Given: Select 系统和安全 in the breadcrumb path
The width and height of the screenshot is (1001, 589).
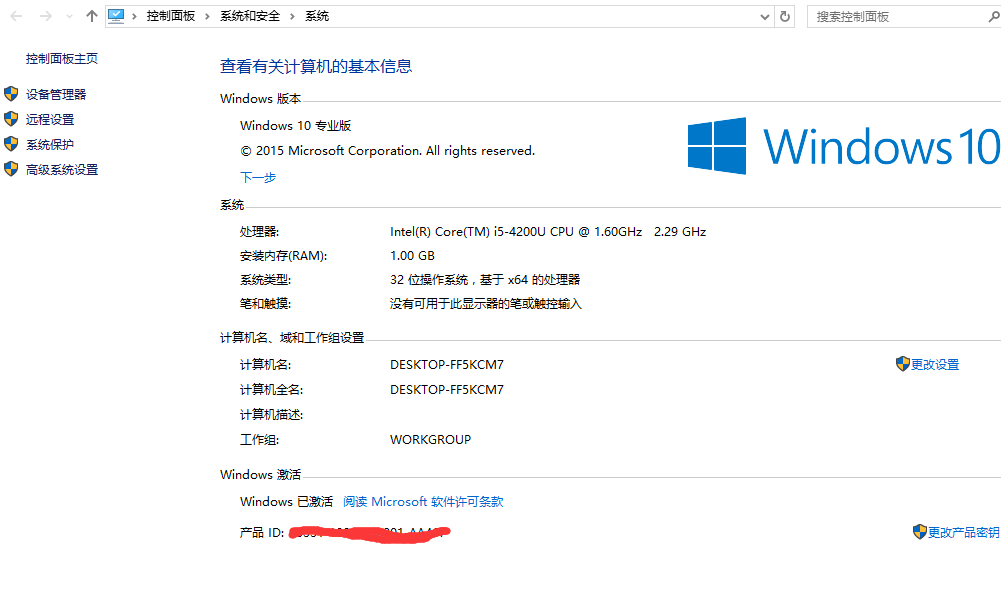Looking at the screenshot, I should pos(250,17).
